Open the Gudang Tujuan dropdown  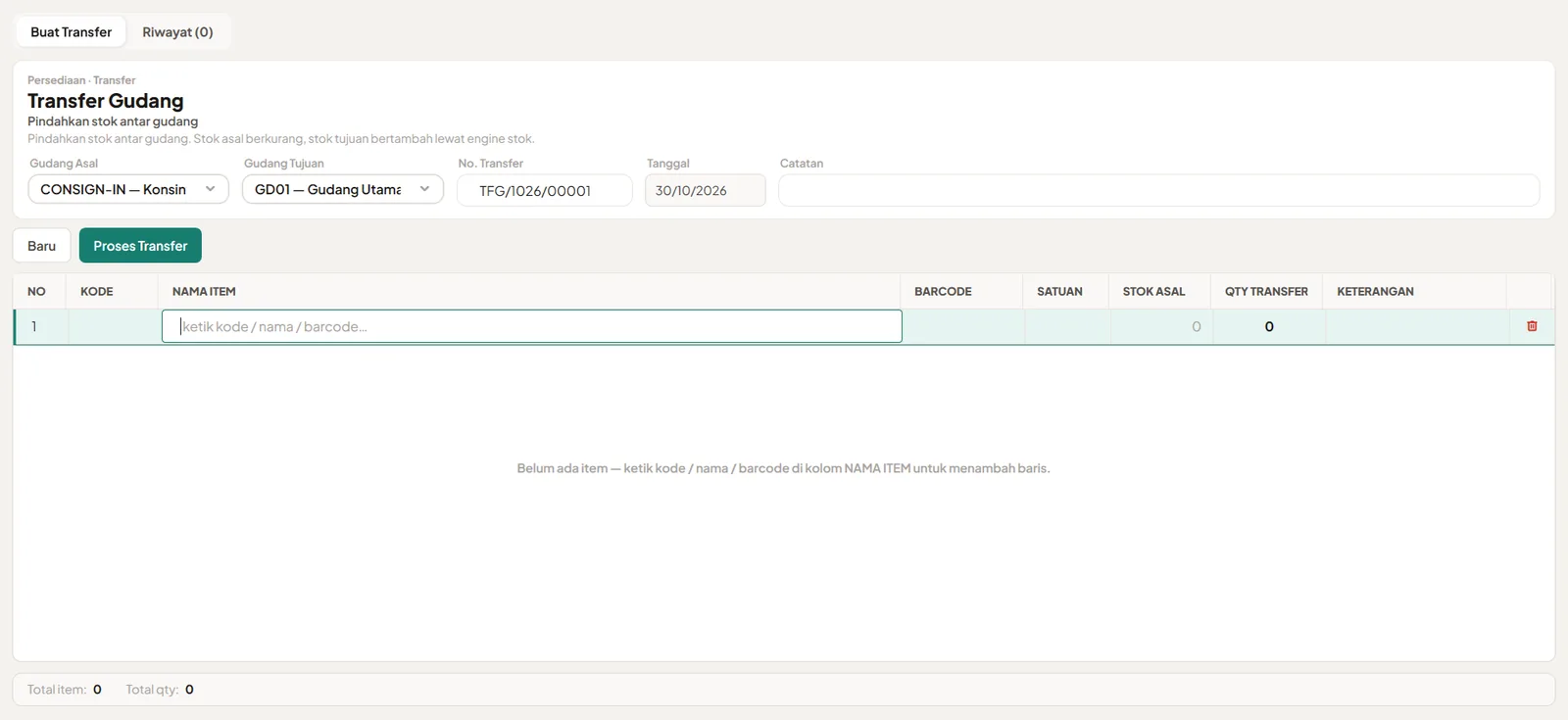pyautogui.click(x=343, y=189)
